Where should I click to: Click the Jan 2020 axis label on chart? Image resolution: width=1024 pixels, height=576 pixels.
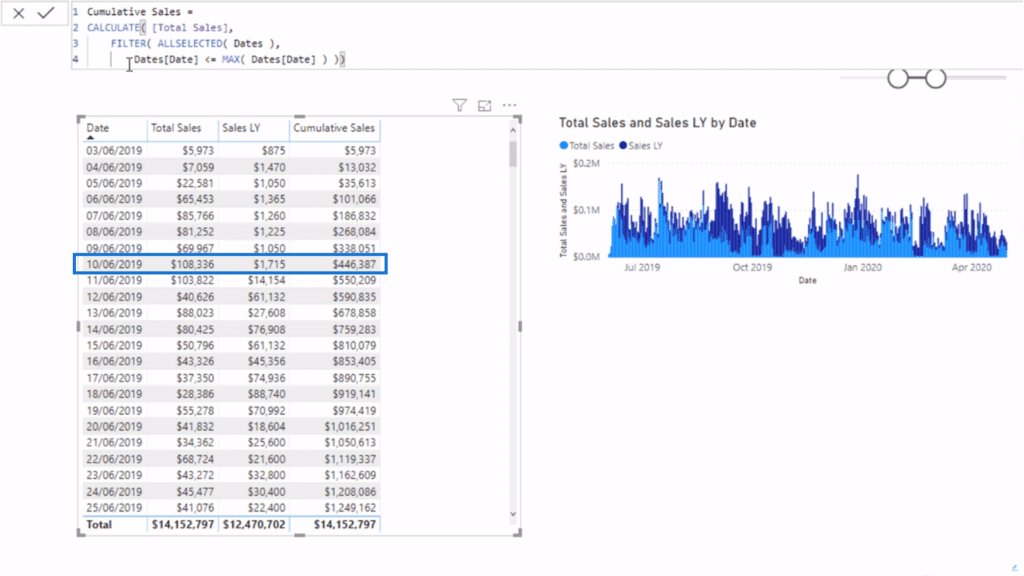[862, 267]
